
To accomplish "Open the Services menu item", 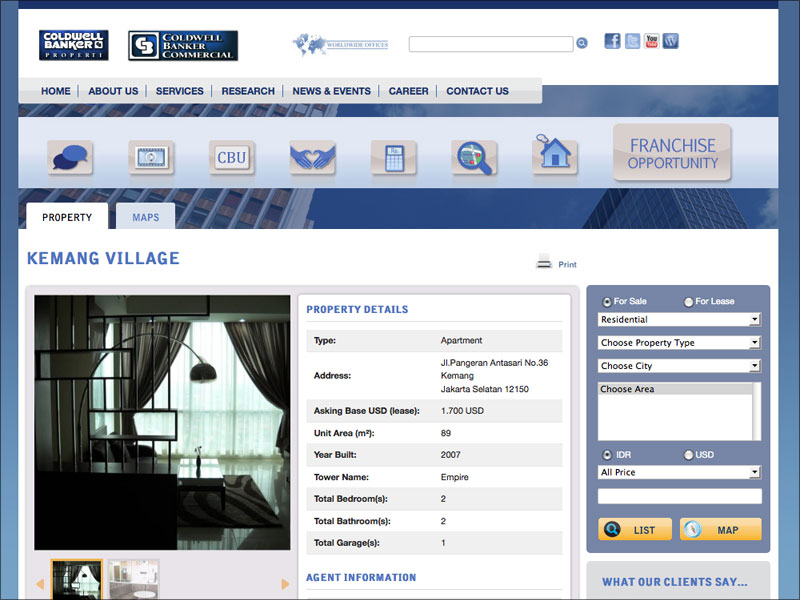I will pyautogui.click(x=180, y=91).
